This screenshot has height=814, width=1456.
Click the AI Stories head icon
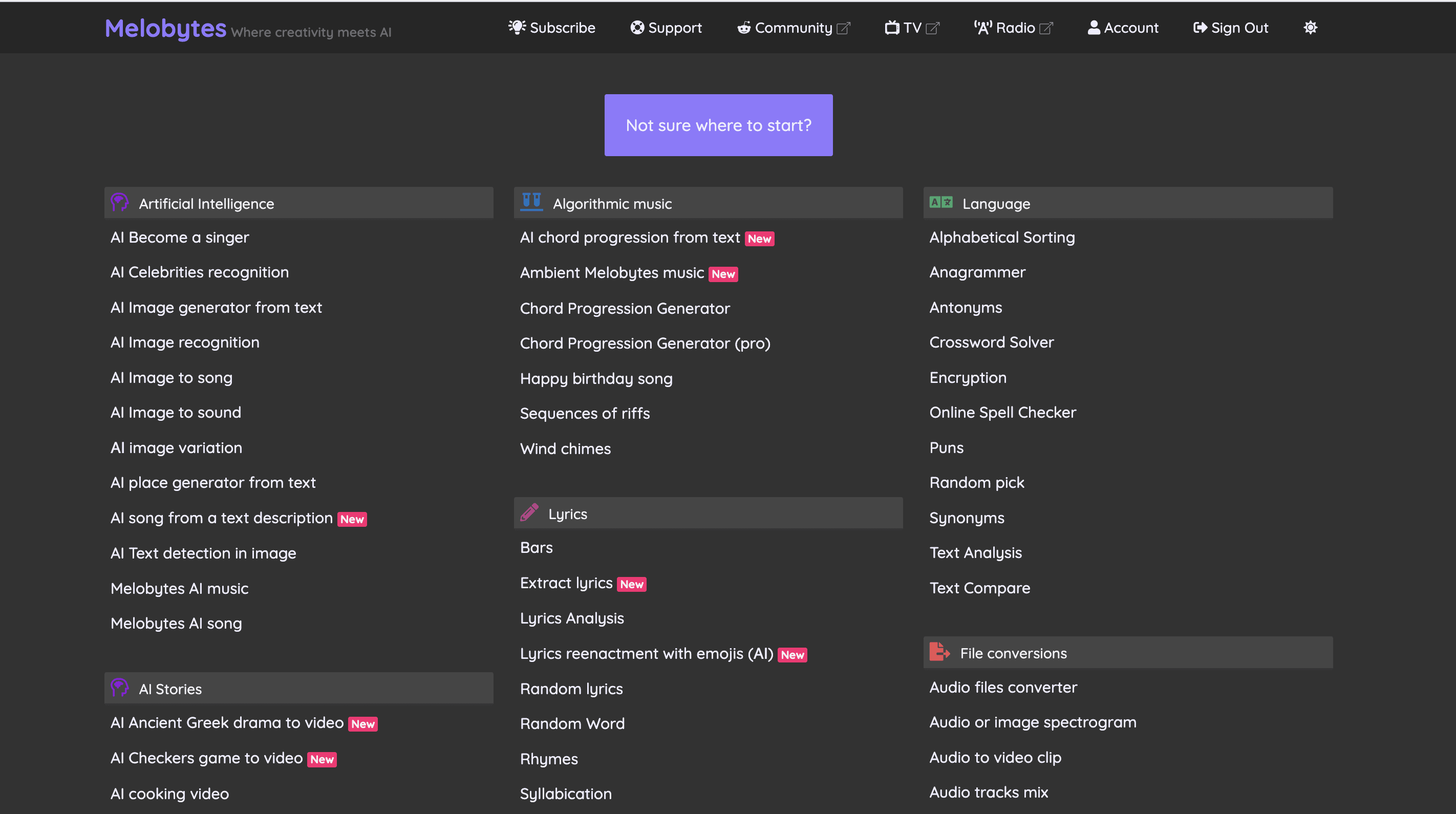(x=119, y=688)
